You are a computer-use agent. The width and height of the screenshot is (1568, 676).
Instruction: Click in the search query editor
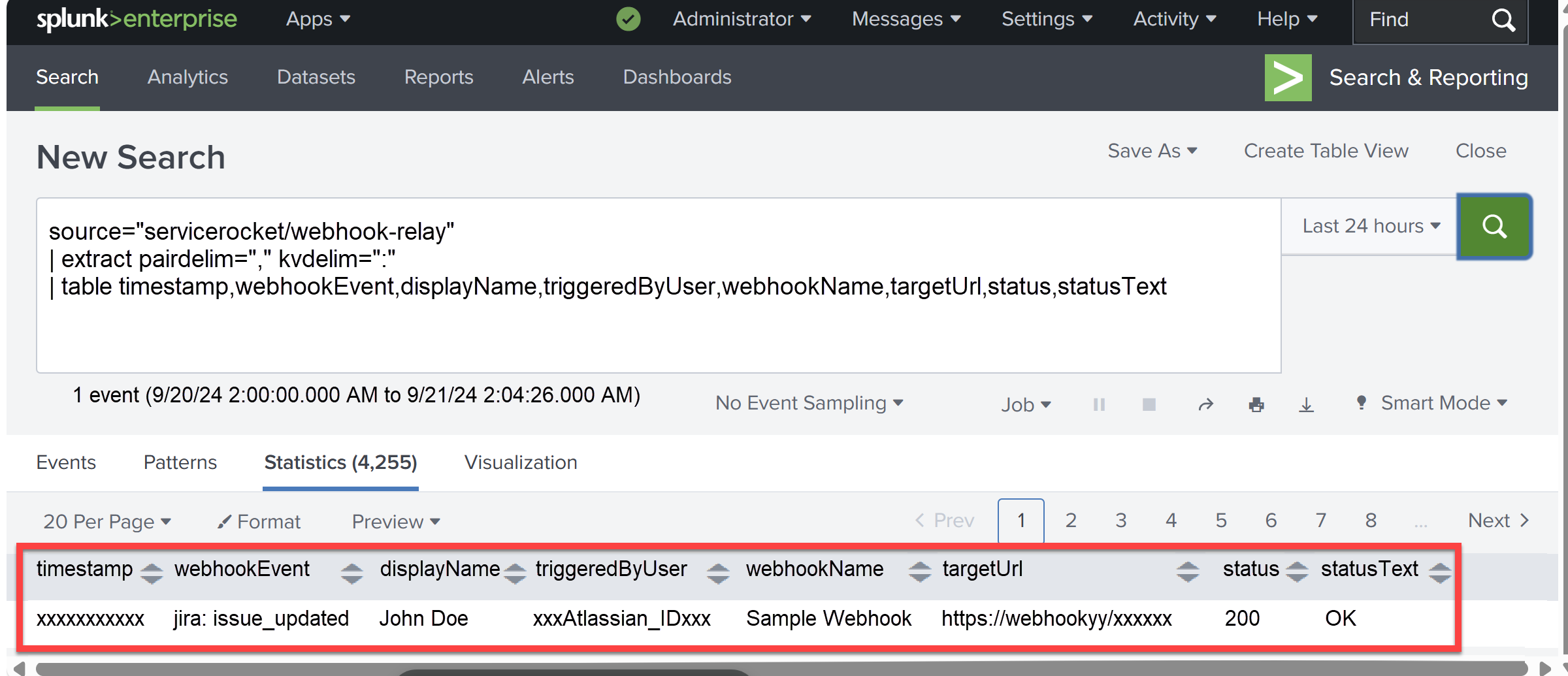pyautogui.click(x=659, y=285)
